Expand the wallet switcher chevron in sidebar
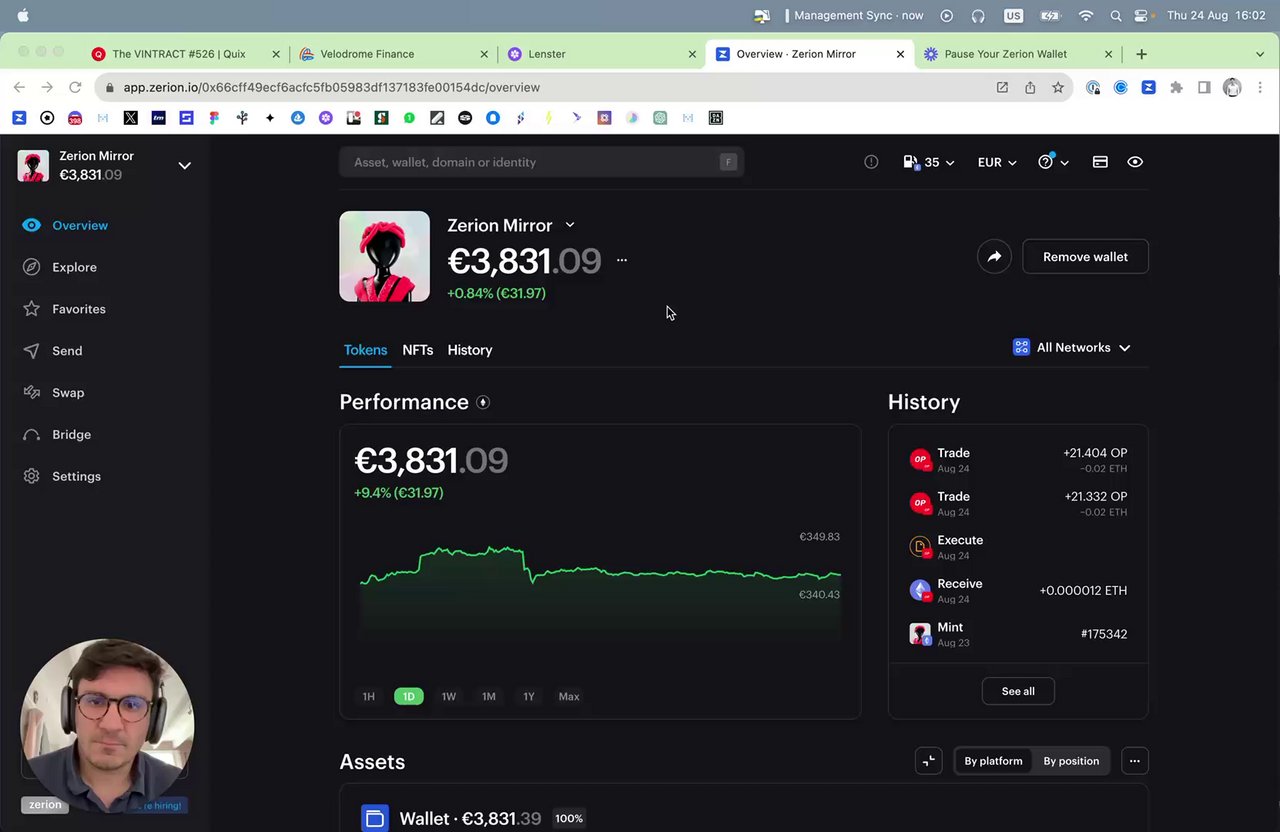Image resolution: width=1280 pixels, height=832 pixels. 184,165
